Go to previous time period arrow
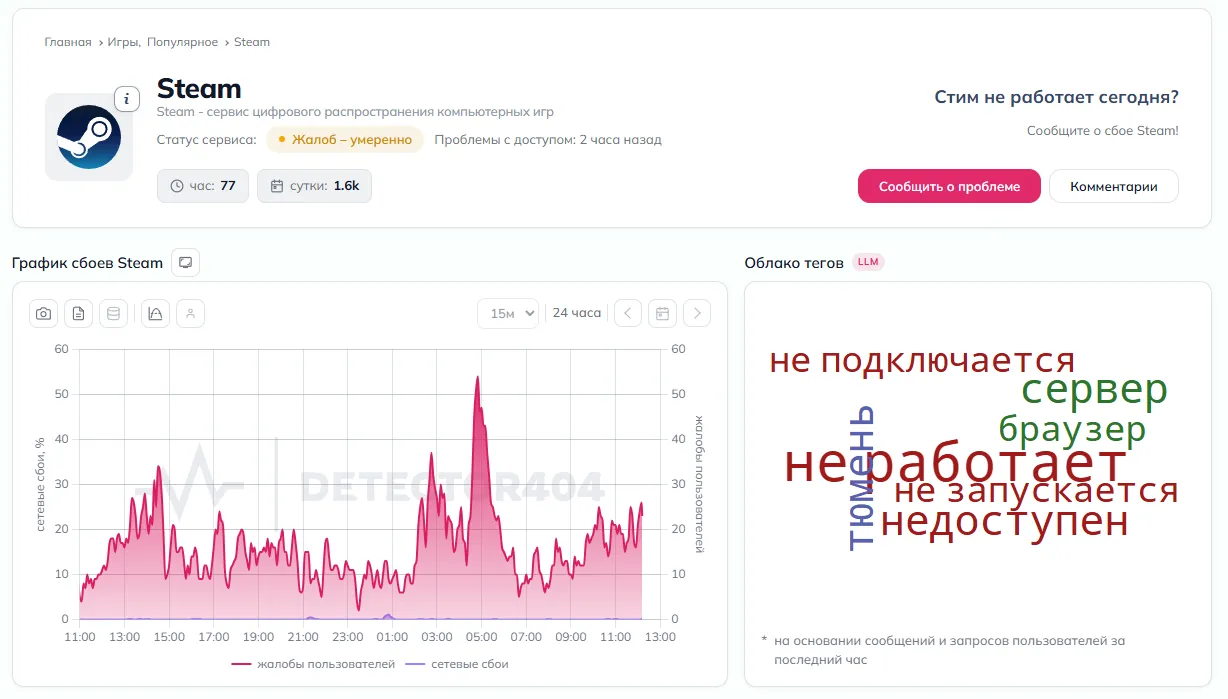1228x699 pixels. point(627,313)
